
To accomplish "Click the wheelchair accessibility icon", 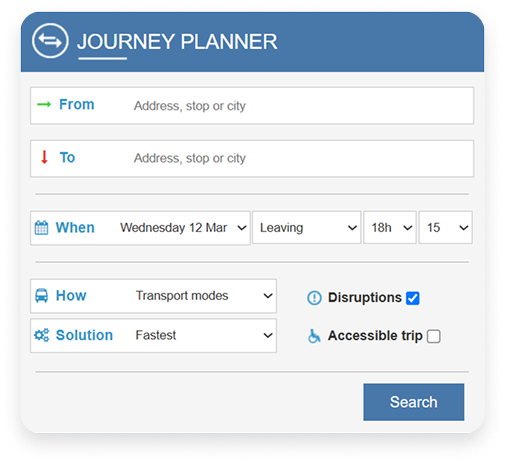I will click(314, 336).
